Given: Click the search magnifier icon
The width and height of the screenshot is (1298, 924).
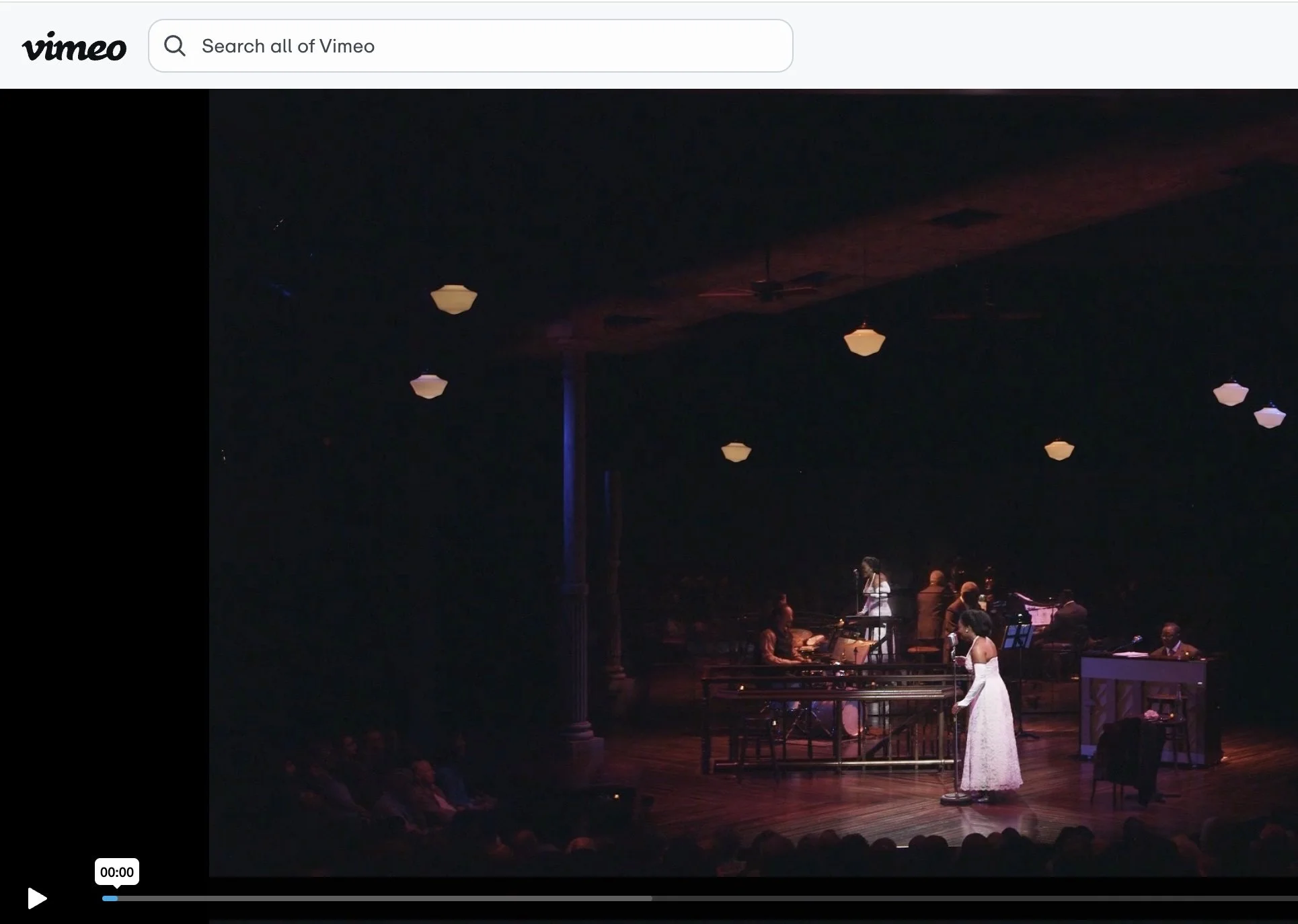Looking at the screenshot, I should pos(175,46).
